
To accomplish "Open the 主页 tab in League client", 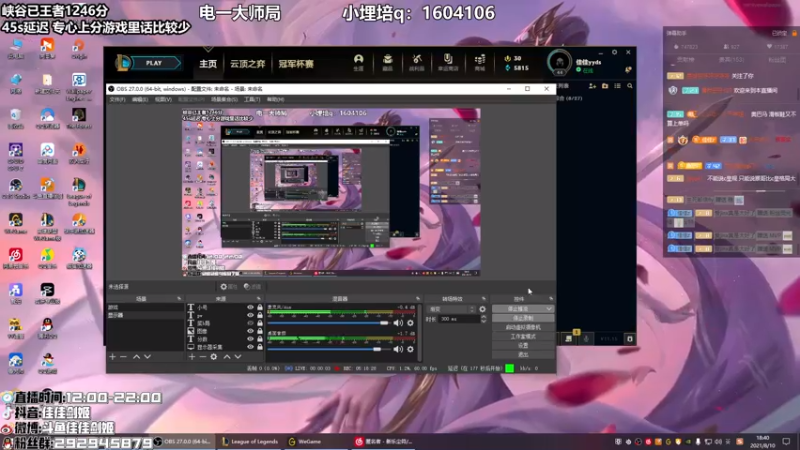I will click(208, 64).
